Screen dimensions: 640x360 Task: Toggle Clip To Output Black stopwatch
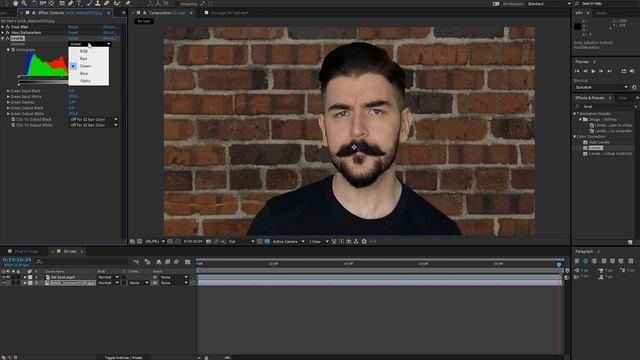(13, 120)
